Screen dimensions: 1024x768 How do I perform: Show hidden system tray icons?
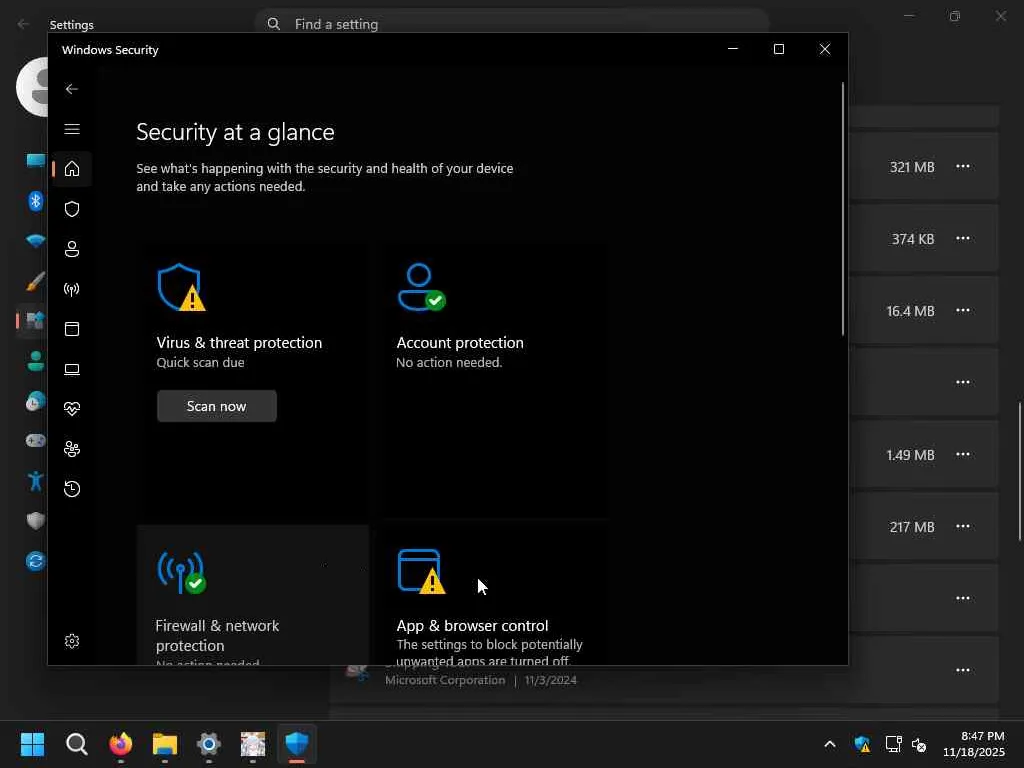click(x=829, y=744)
